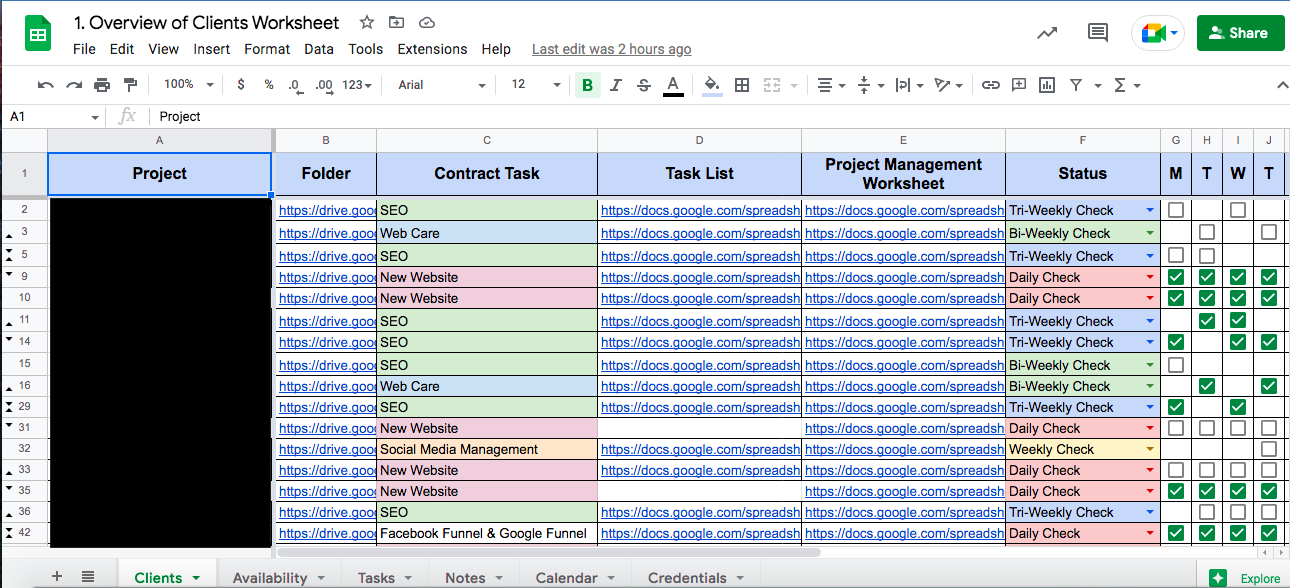Viewport: 1290px width, 588px height.
Task: Open zoom level 100% dropdown
Action: click(x=189, y=85)
